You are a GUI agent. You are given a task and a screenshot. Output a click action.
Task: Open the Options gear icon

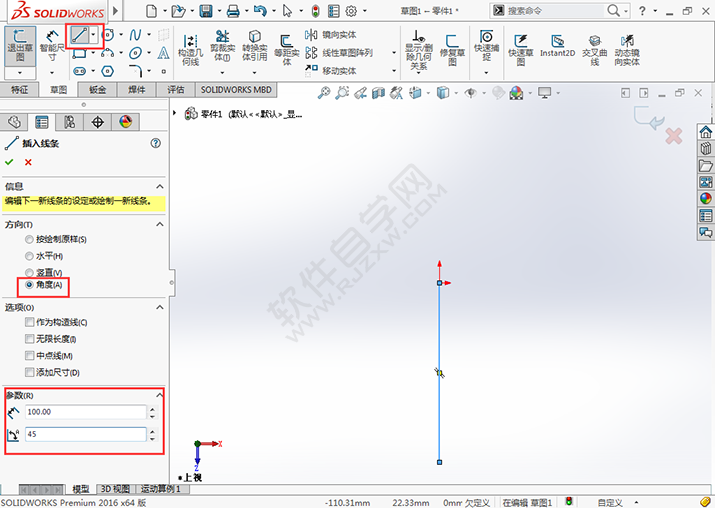351,10
